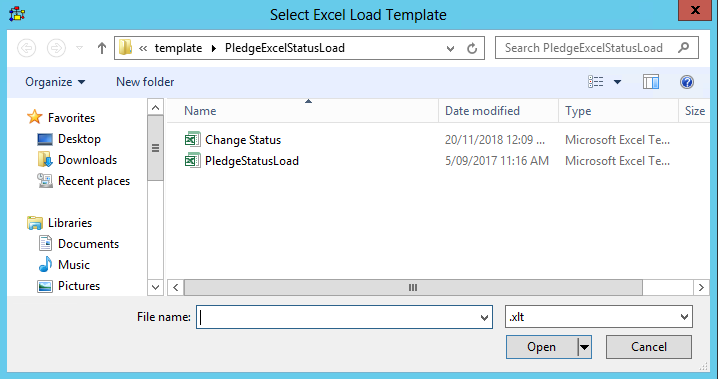
Task: Open the Organize menu
Action: click(x=55, y=82)
